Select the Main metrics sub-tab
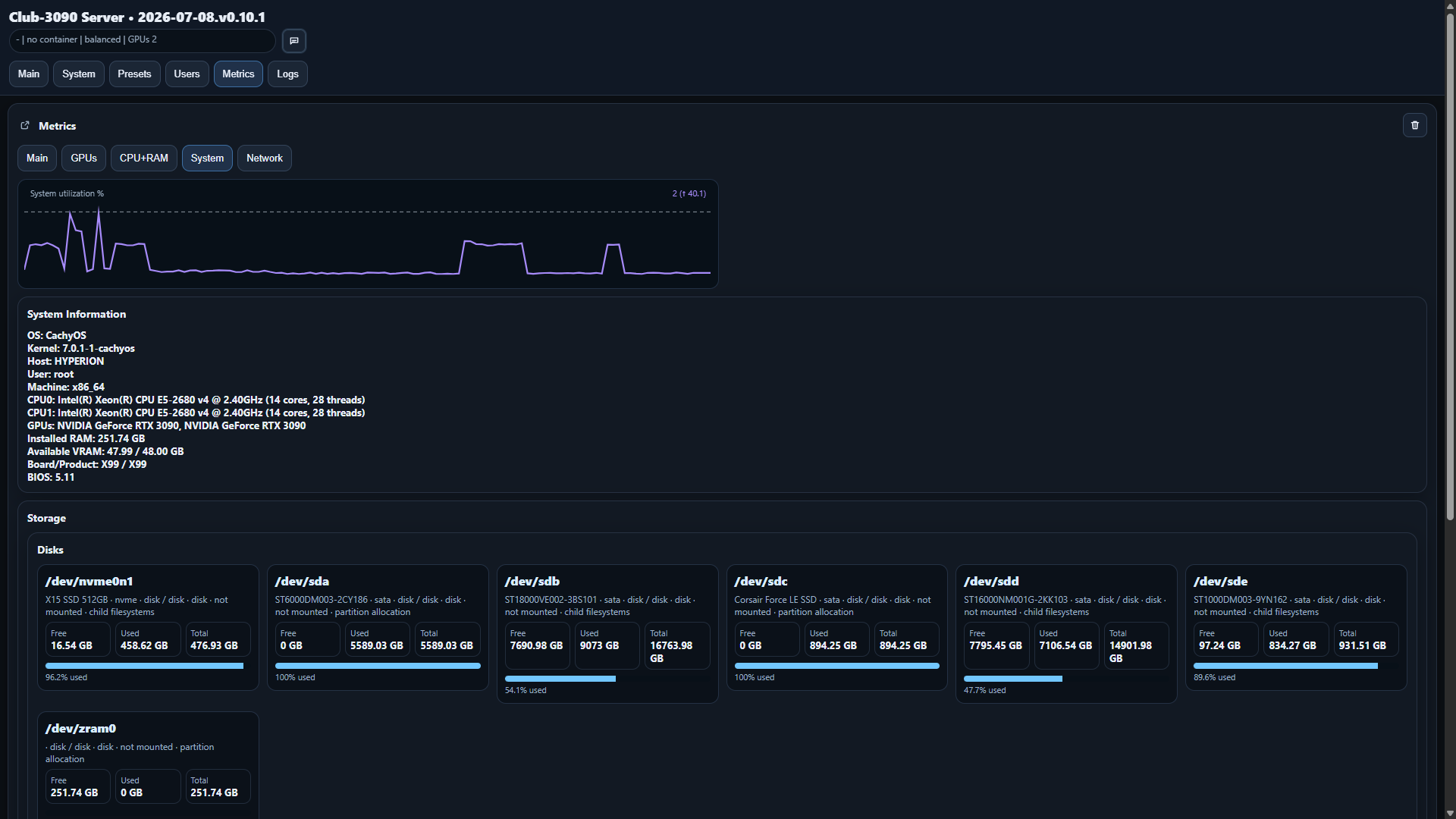The height and width of the screenshot is (819, 1456). click(x=37, y=158)
